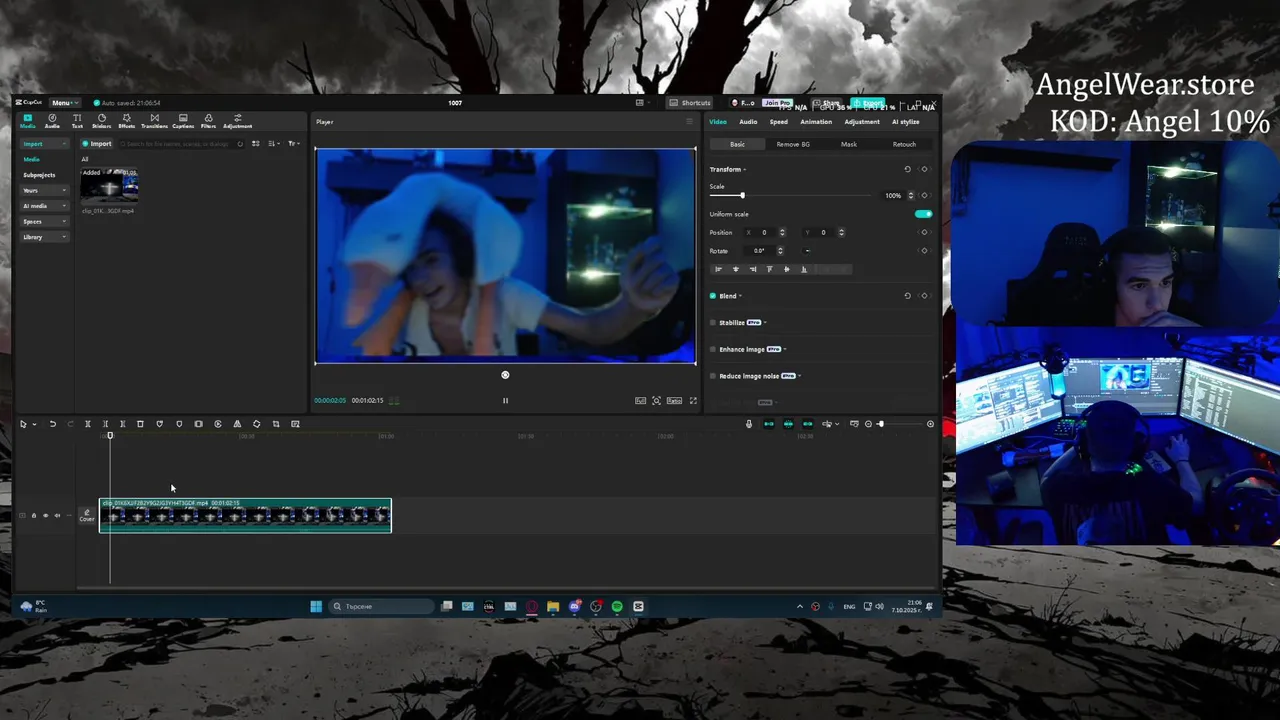Click the microphone record voiceover icon
The width and height of the screenshot is (1280, 720).
coord(749,424)
